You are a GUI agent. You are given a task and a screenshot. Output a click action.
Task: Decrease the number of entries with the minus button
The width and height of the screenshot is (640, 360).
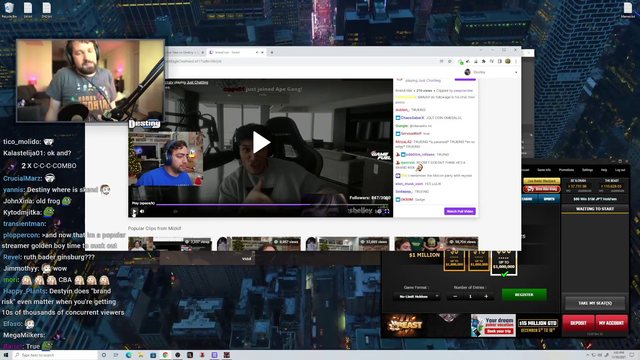(455, 296)
